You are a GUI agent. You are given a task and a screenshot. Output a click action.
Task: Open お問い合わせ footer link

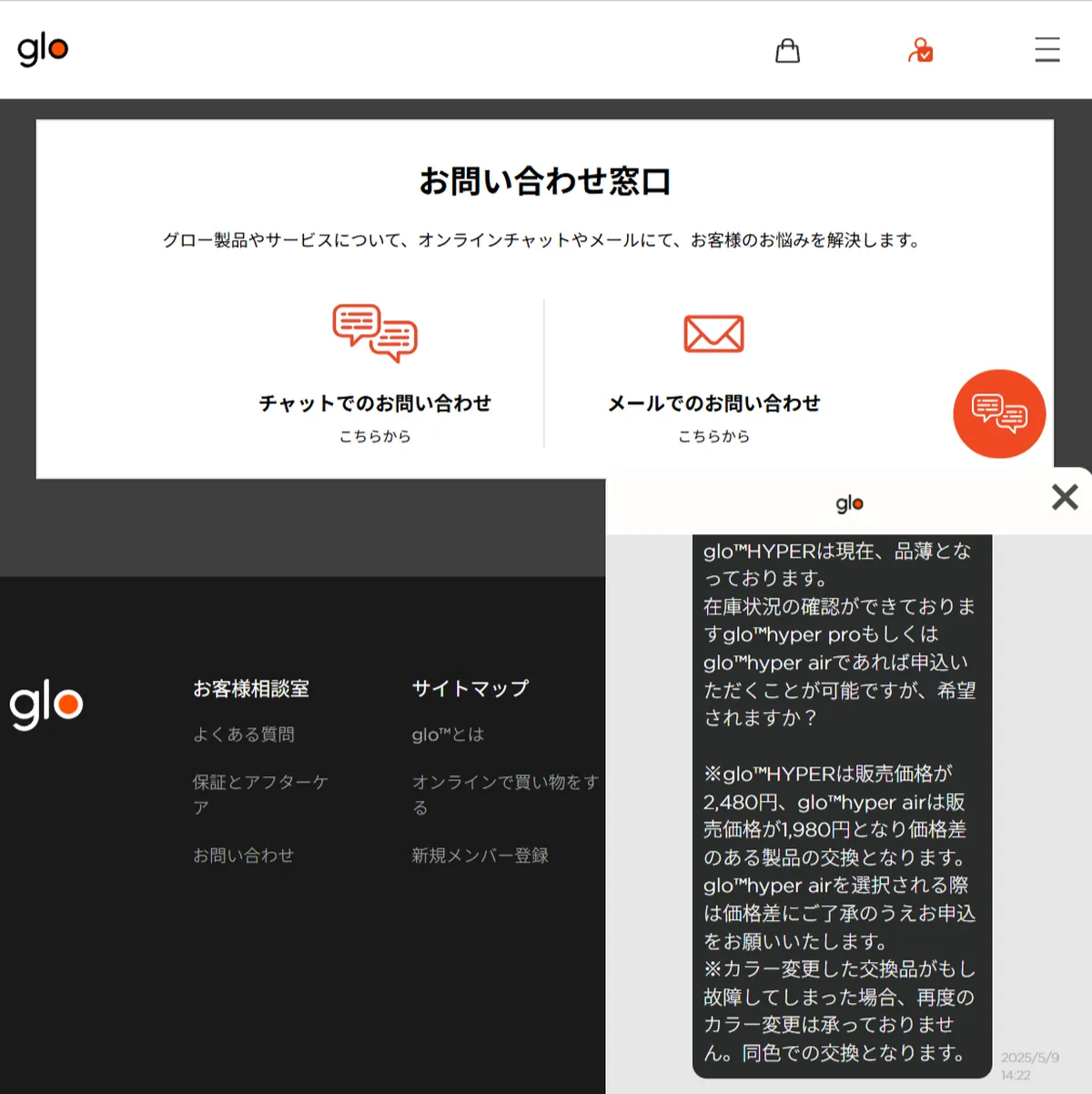[244, 856]
